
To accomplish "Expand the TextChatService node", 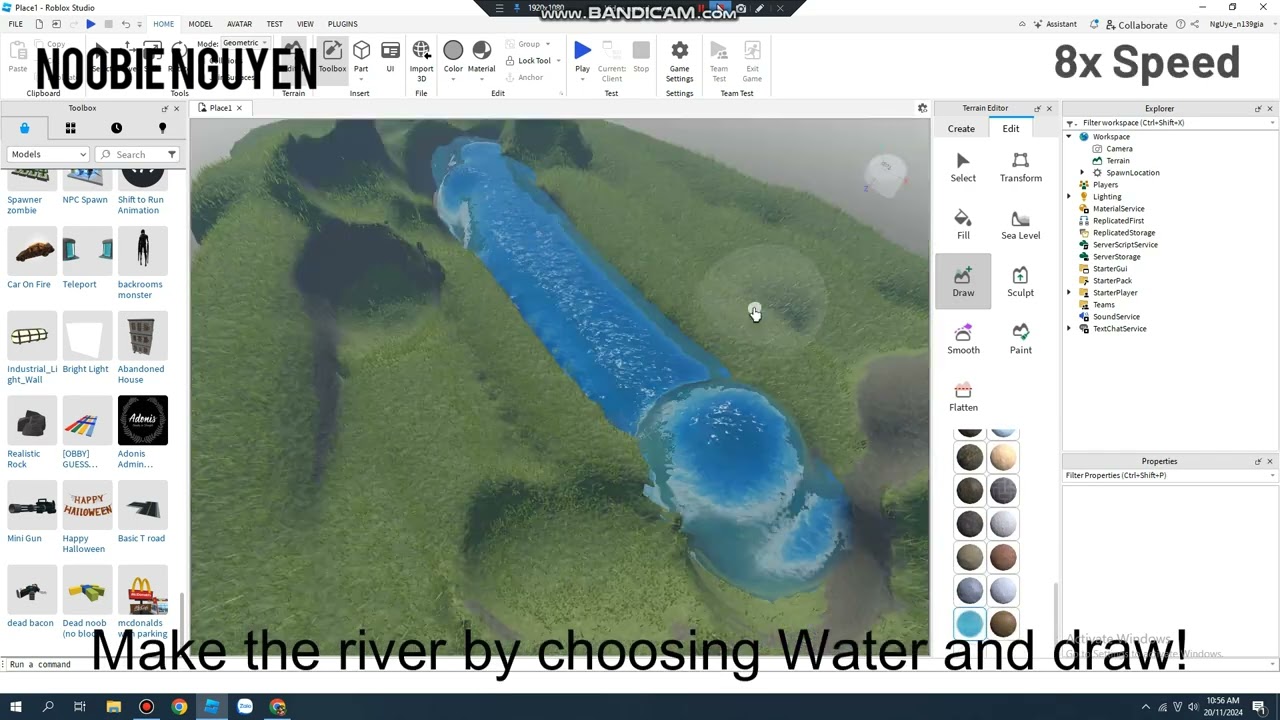I will tap(1069, 329).
